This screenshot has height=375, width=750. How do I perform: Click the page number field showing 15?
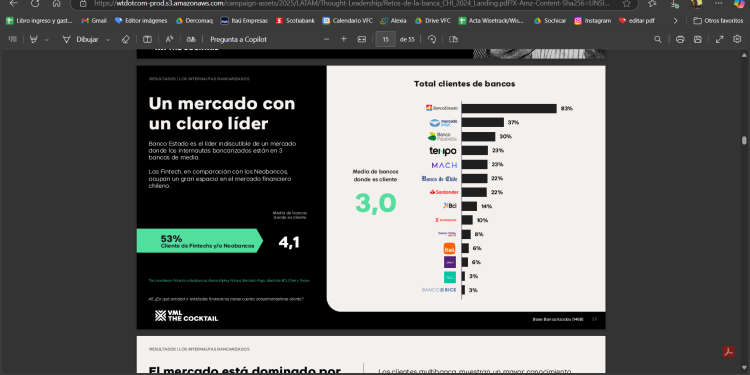tap(386, 39)
